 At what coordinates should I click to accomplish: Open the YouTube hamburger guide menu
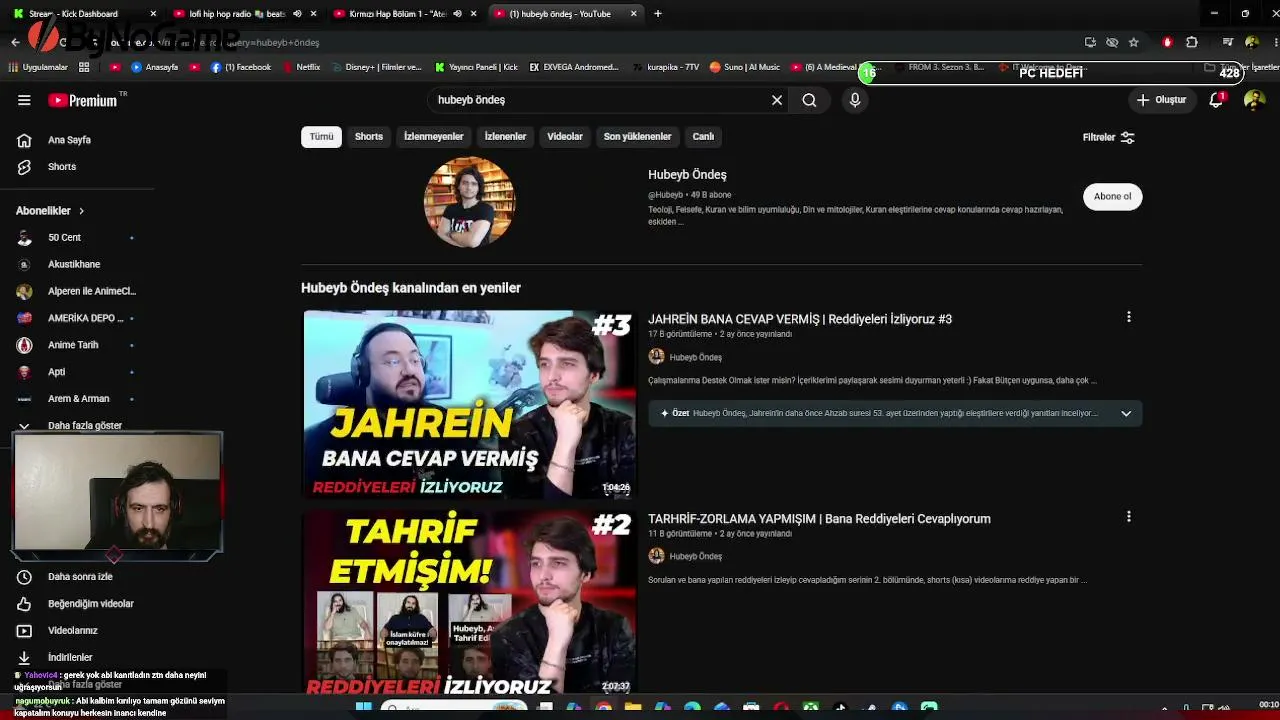coord(24,100)
